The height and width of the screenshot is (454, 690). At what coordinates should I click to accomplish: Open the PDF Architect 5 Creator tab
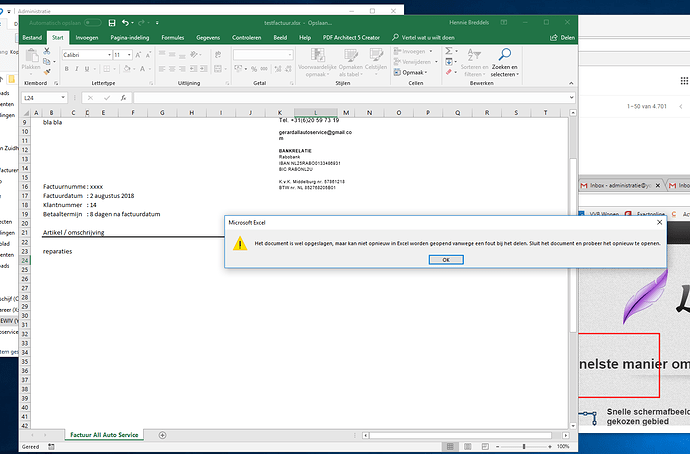pyautogui.click(x=351, y=37)
